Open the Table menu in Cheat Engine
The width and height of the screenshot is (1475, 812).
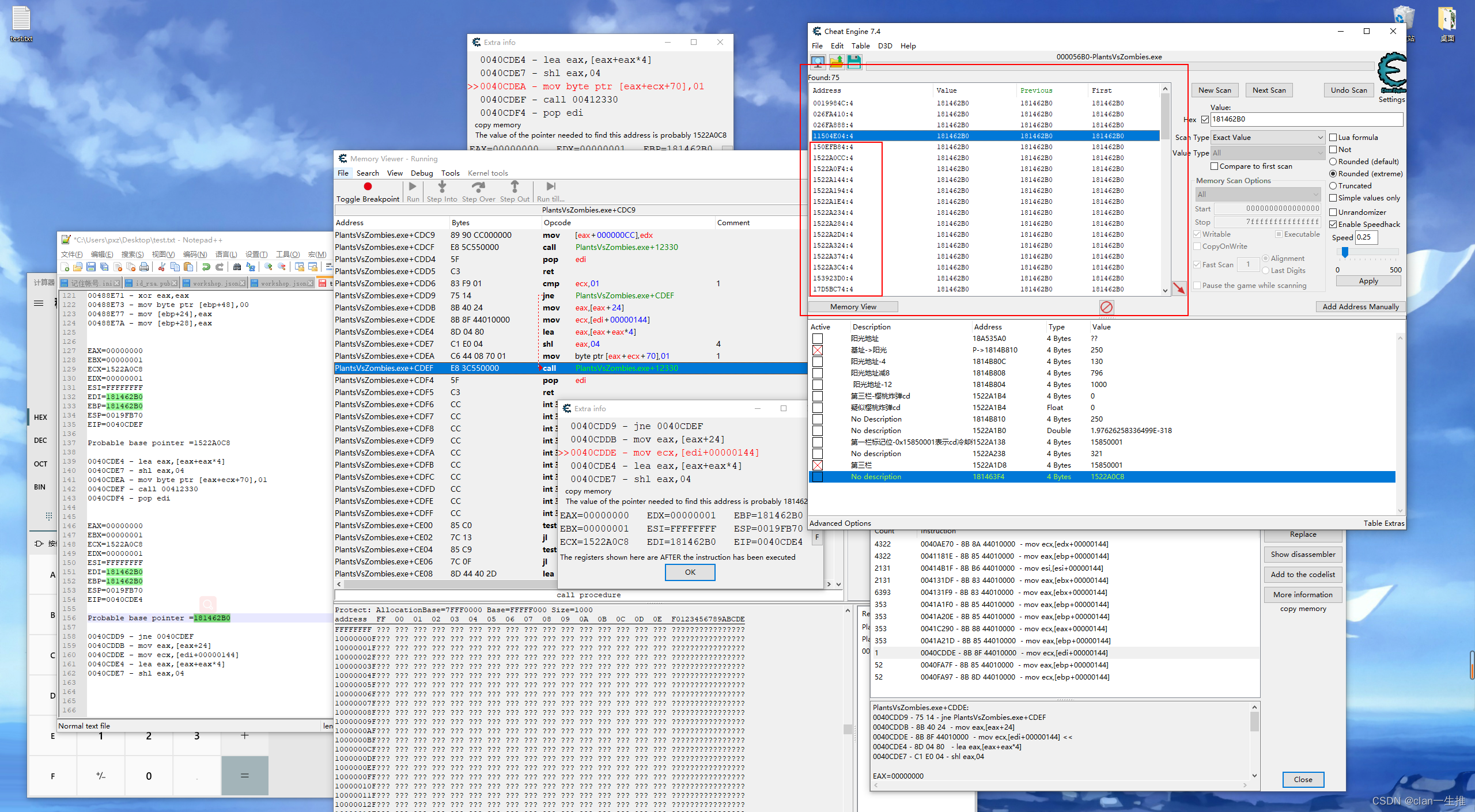click(860, 46)
